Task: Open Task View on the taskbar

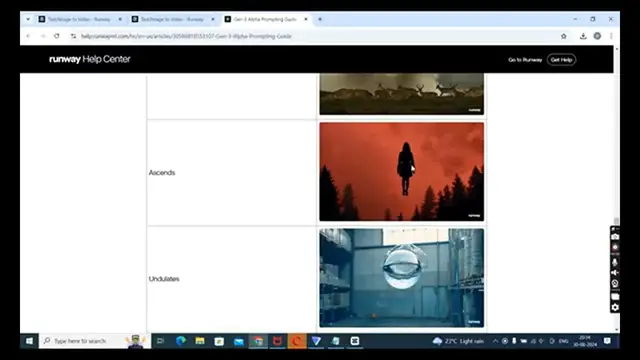Action: click(x=160, y=341)
